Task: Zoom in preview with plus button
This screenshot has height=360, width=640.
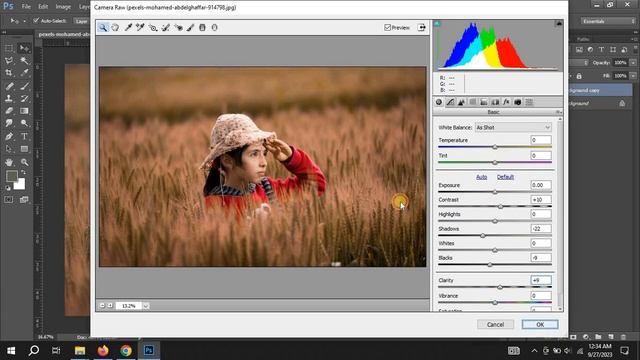Action: tap(110, 305)
